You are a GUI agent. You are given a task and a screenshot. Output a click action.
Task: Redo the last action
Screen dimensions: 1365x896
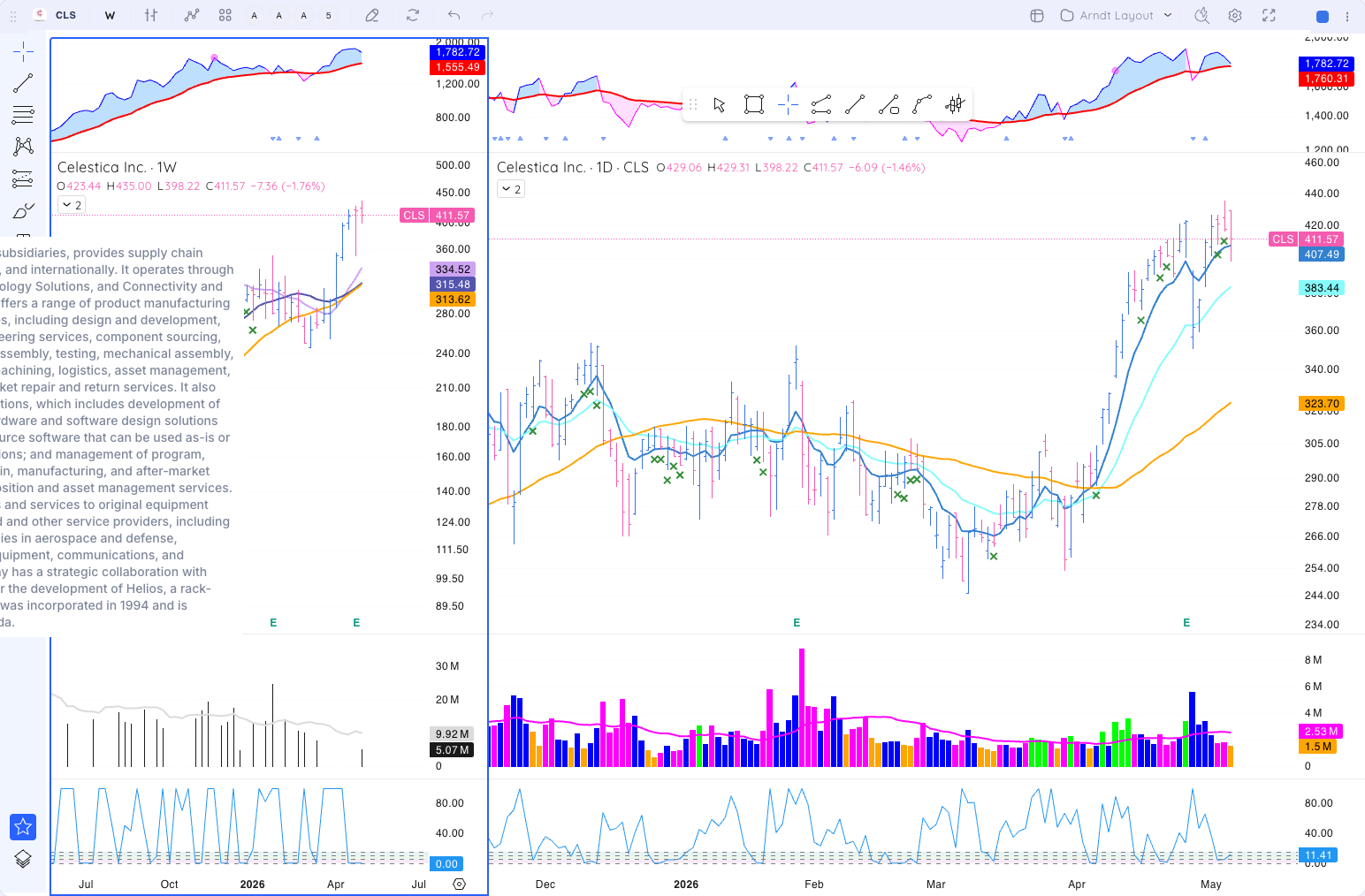pos(487,15)
